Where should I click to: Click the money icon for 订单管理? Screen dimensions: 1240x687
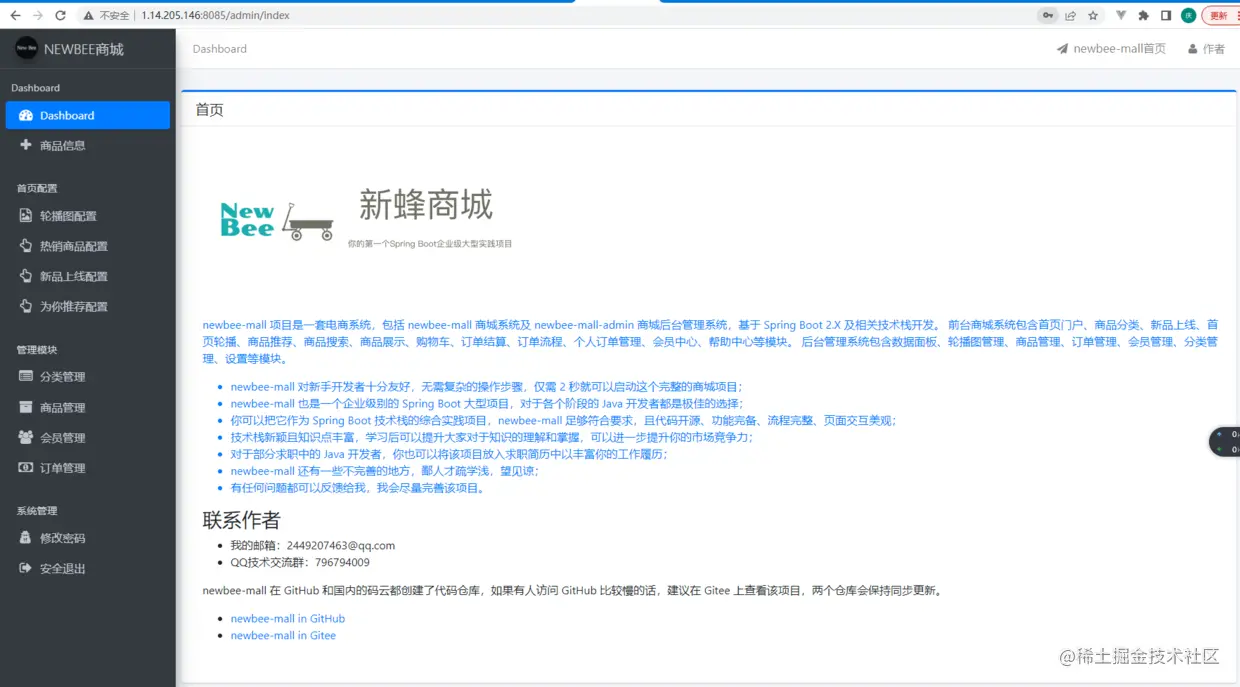[x=26, y=468]
